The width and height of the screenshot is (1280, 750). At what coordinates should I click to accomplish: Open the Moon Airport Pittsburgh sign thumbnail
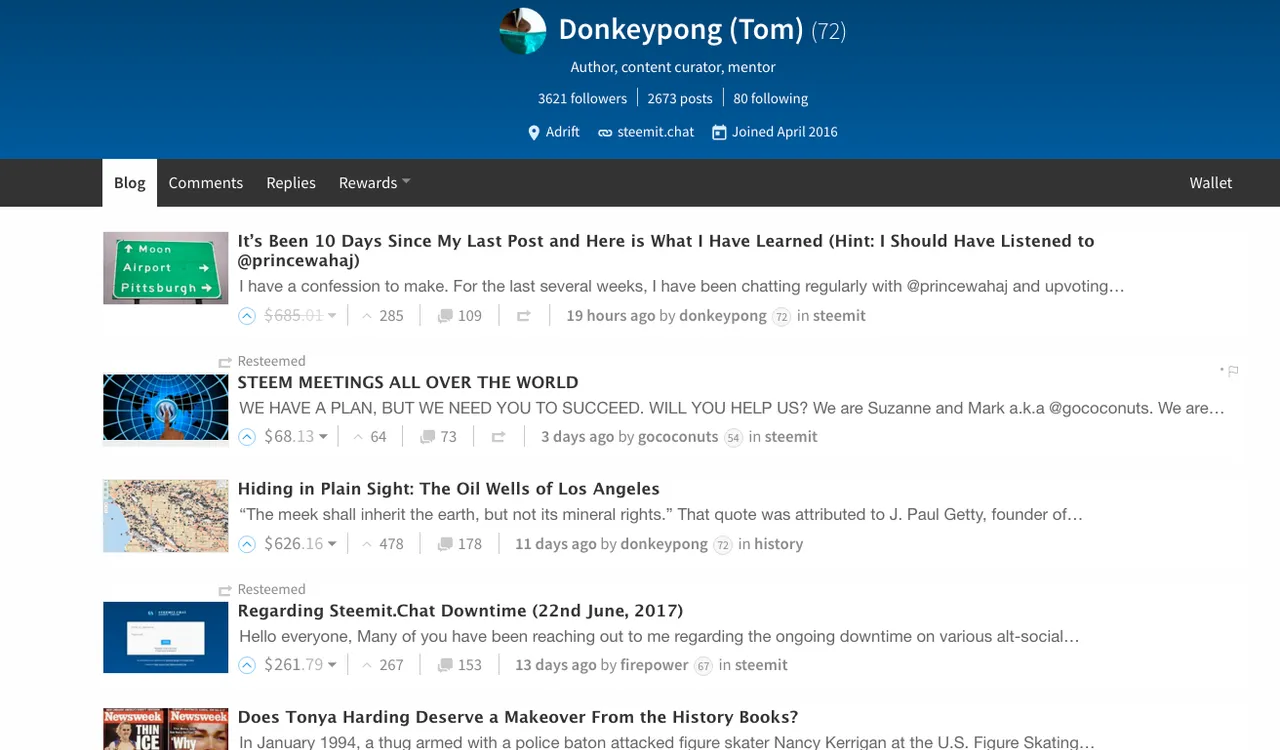tap(165, 268)
